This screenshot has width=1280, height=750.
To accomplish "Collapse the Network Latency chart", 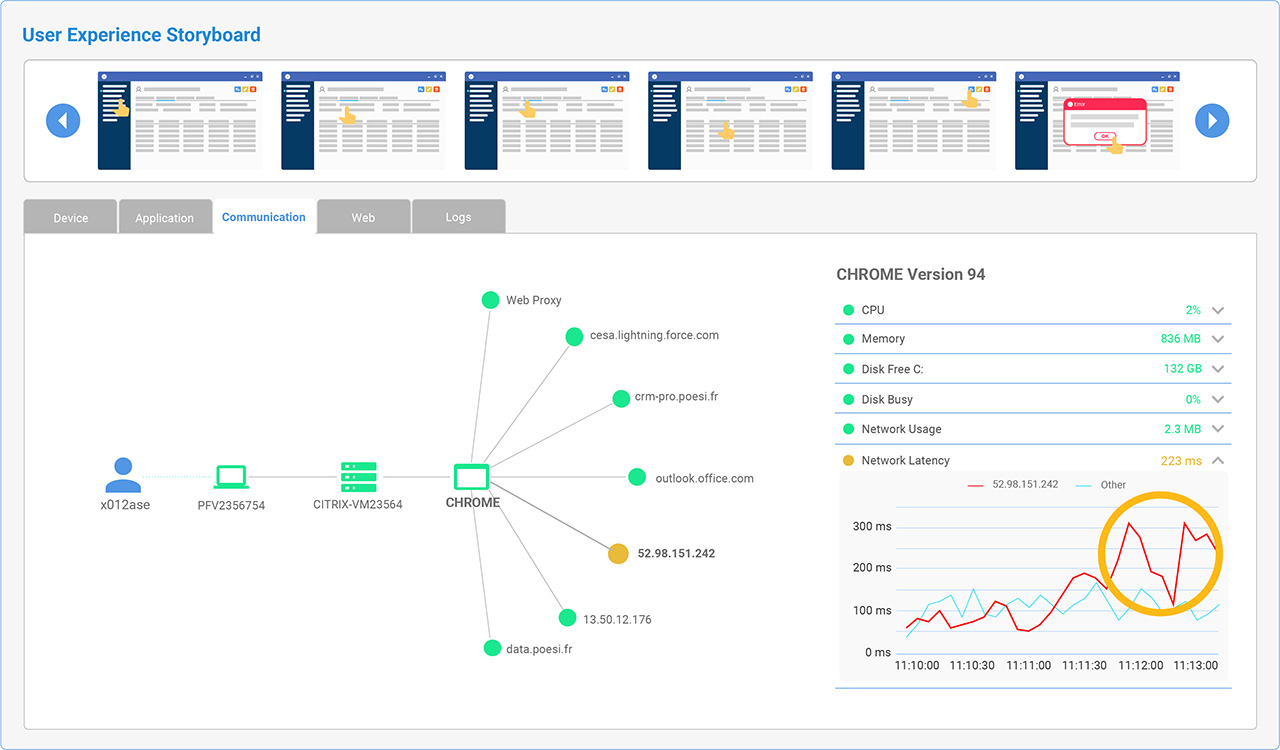I will [x=1217, y=461].
